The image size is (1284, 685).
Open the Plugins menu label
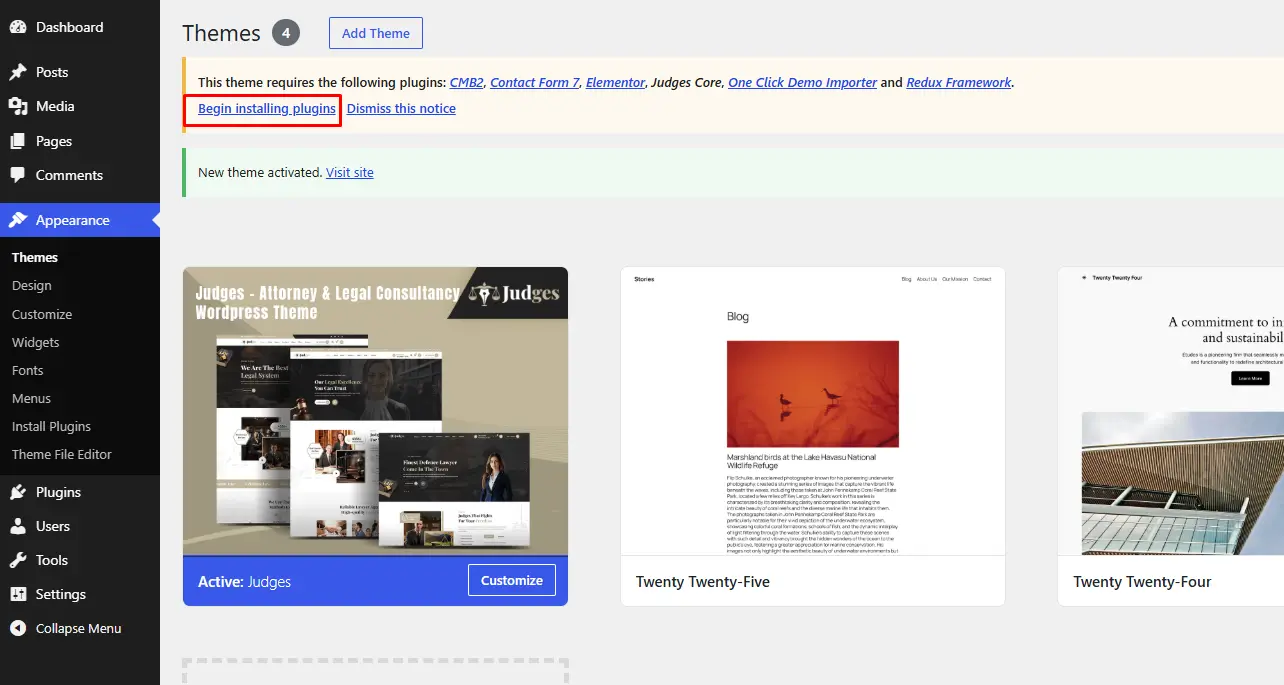59,492
